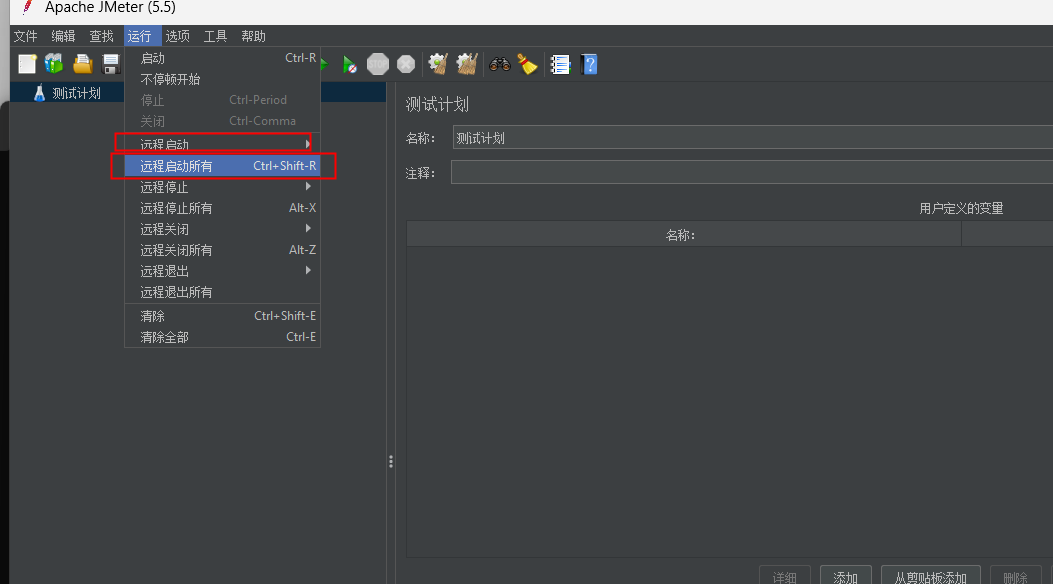Click the split-pane divider dots handle
The width and height of the screenshot is (1053, 584).
(391, 462)
